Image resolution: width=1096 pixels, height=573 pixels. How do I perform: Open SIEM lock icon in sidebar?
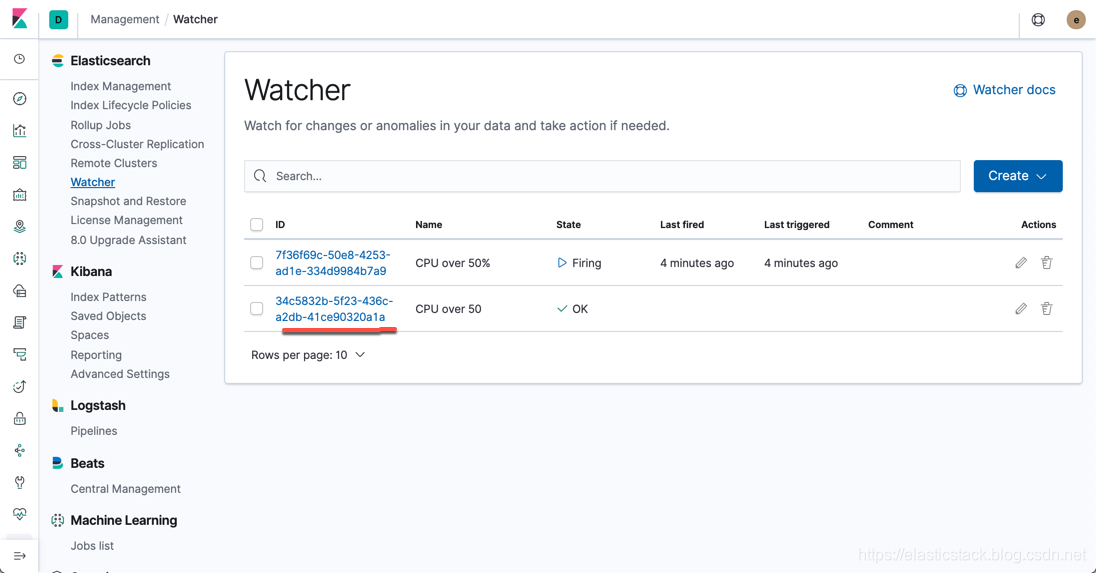[20, 419]
